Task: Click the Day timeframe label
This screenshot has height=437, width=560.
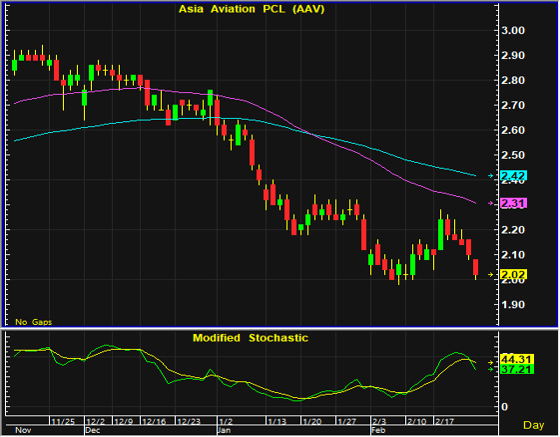Action: pyautogui.click(x=534, y=425)
